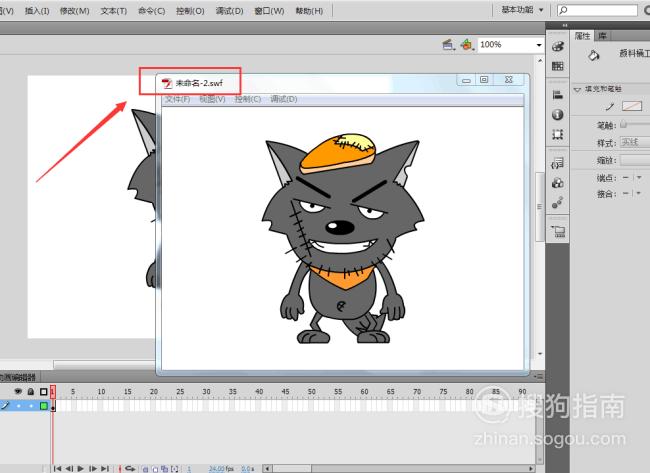
Task: Click the stage vertical scrollbar thumb
Action: [539, 207]
